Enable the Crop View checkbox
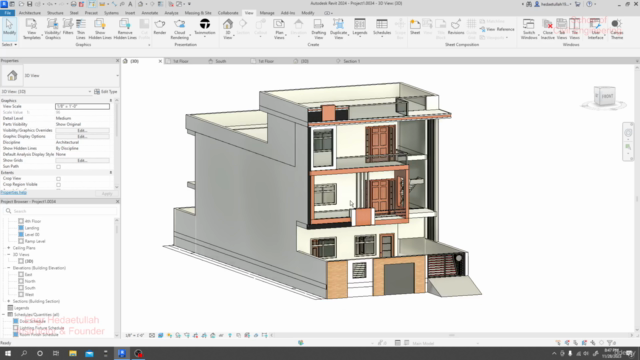The image size is (640, 360). (58, 179)
